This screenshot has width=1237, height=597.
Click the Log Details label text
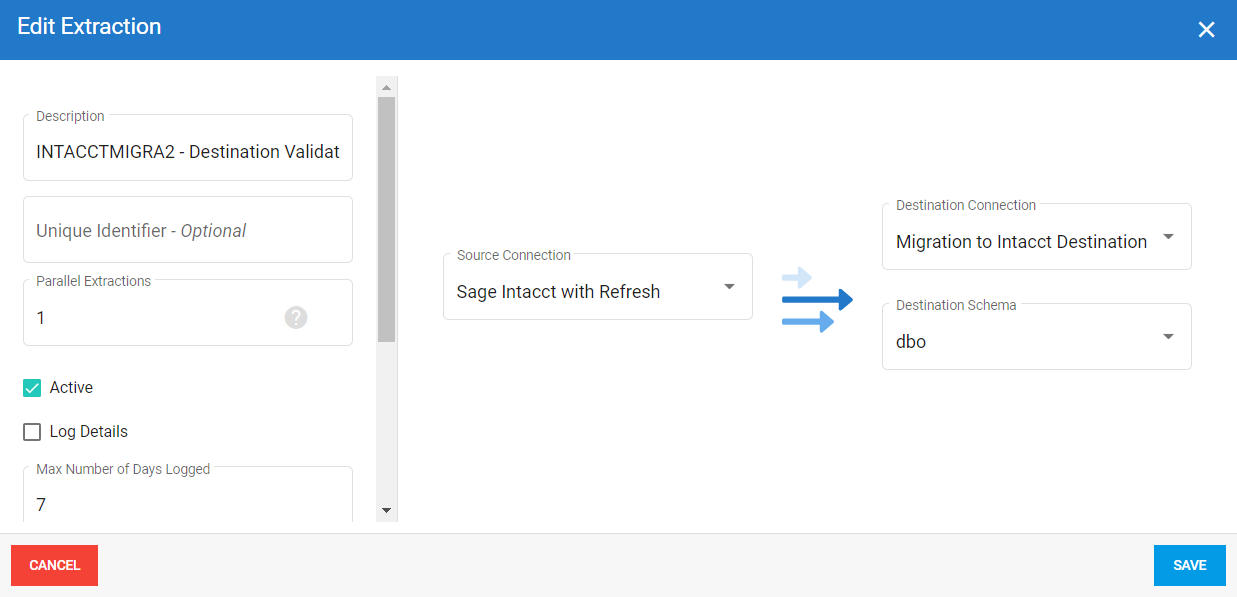(89, 432)
